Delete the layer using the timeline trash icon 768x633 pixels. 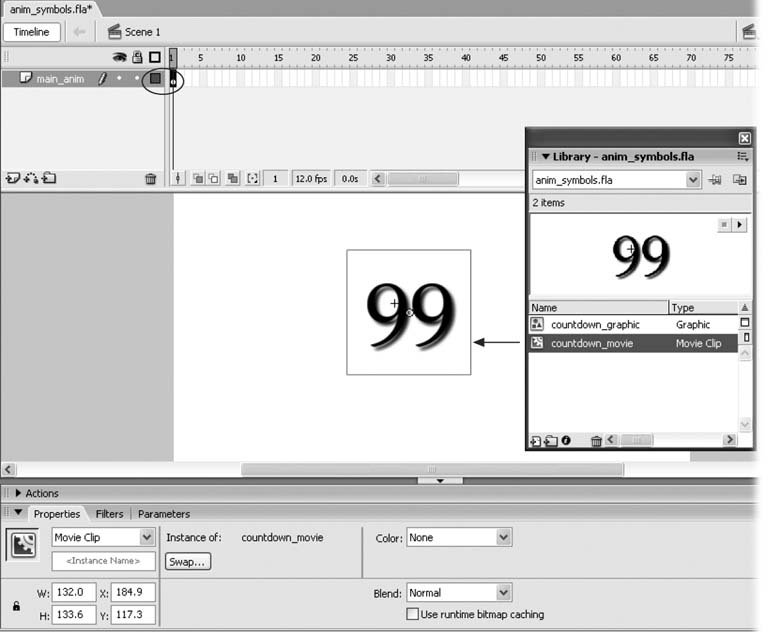coord(151,179)
